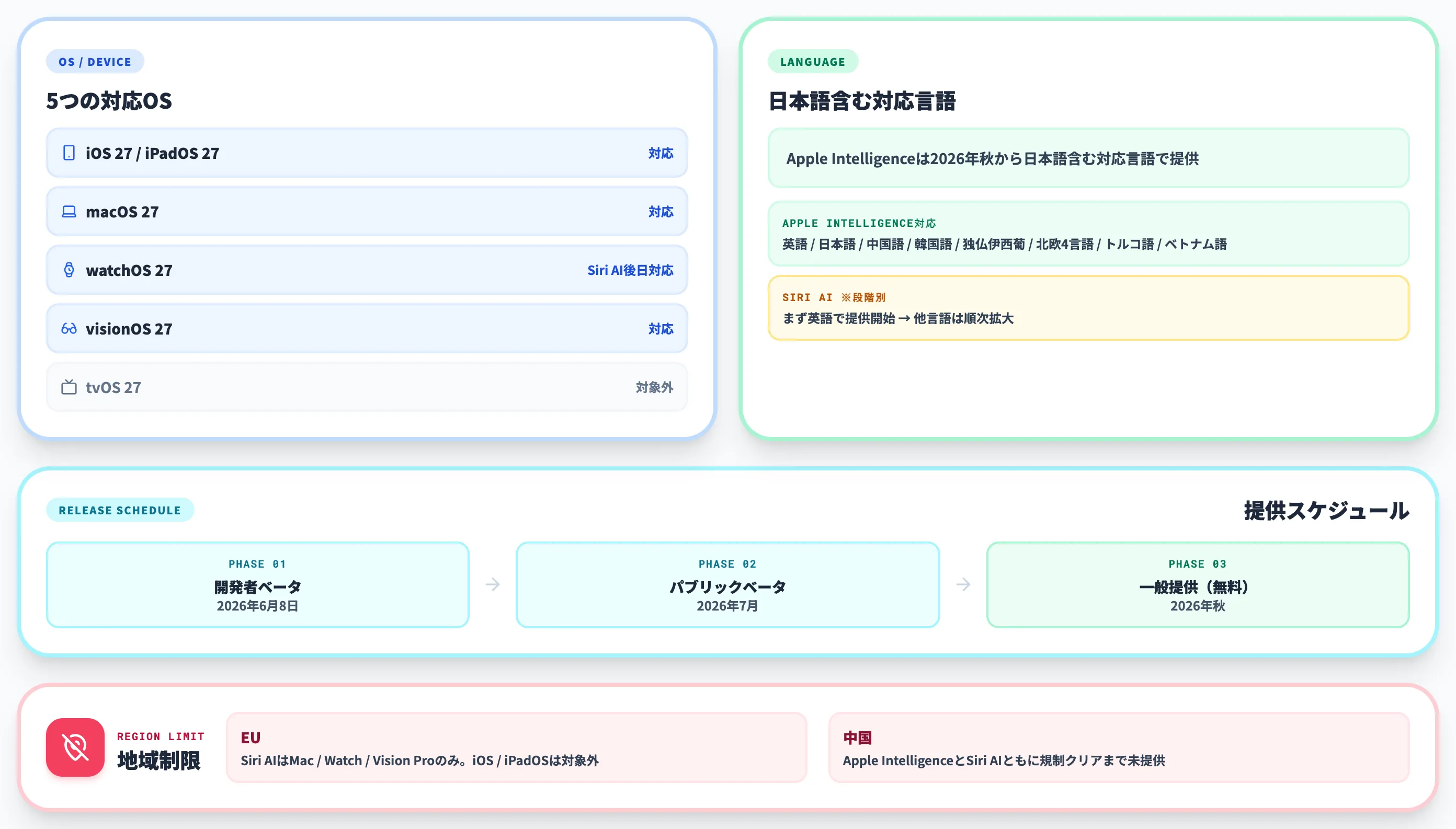Viewport: 1456px width, 829px height.
Task: Click the tablet icon beside iOS 27
Action: click(x=69, y=153)
